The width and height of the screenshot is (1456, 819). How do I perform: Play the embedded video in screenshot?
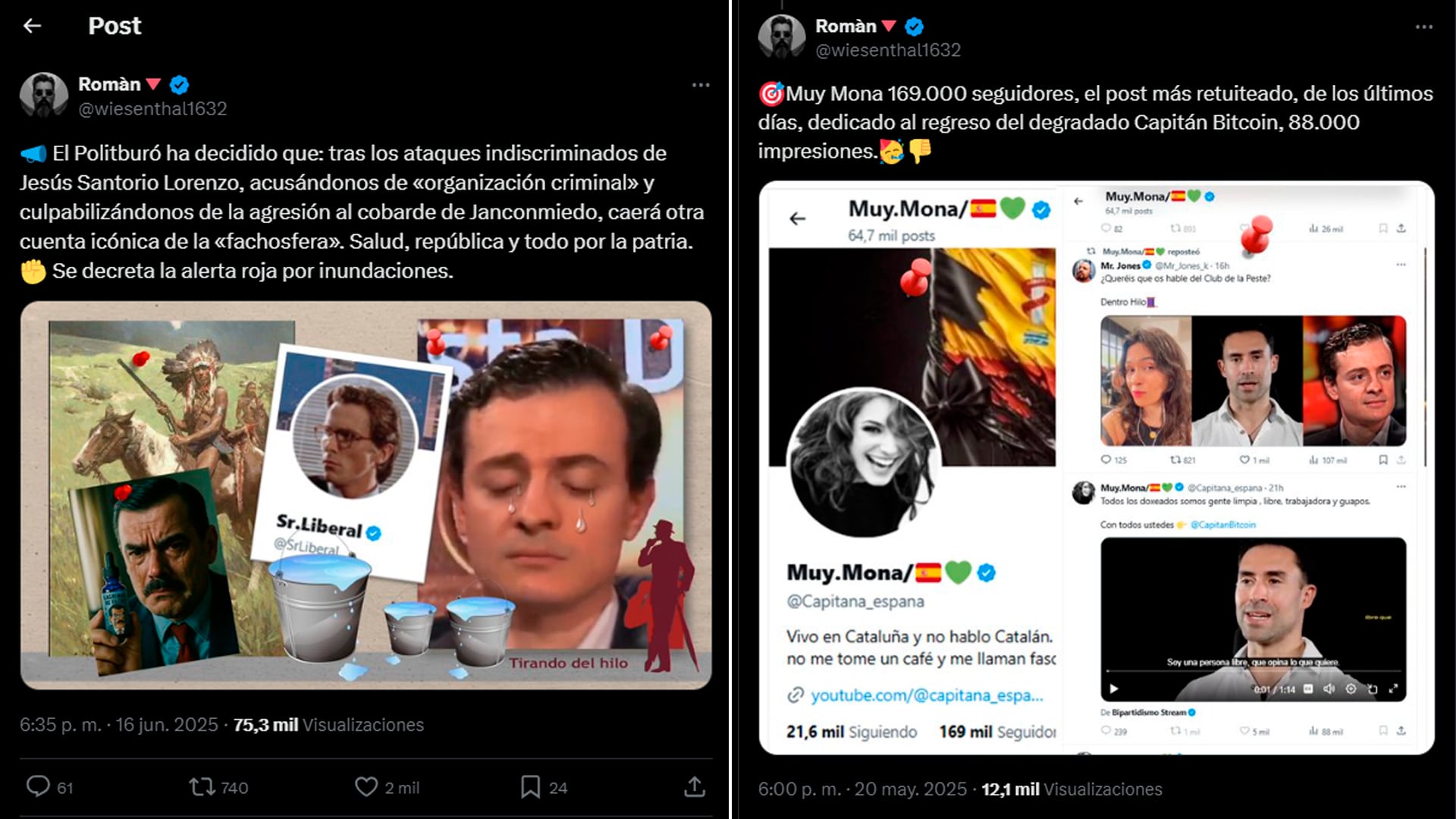pos(1114,689)
